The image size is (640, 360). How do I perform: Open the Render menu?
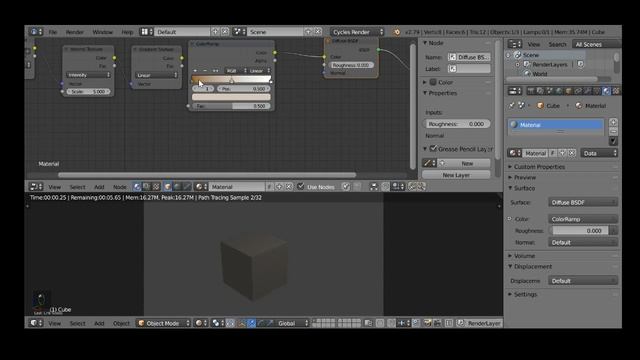(75, 32)
